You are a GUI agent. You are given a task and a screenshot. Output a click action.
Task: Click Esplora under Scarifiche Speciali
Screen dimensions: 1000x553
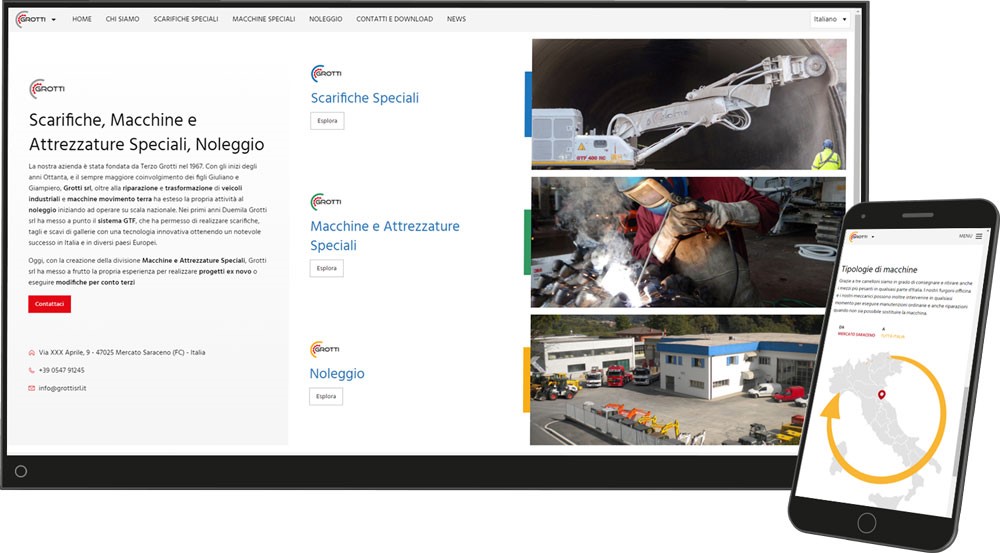coord(327,121)
